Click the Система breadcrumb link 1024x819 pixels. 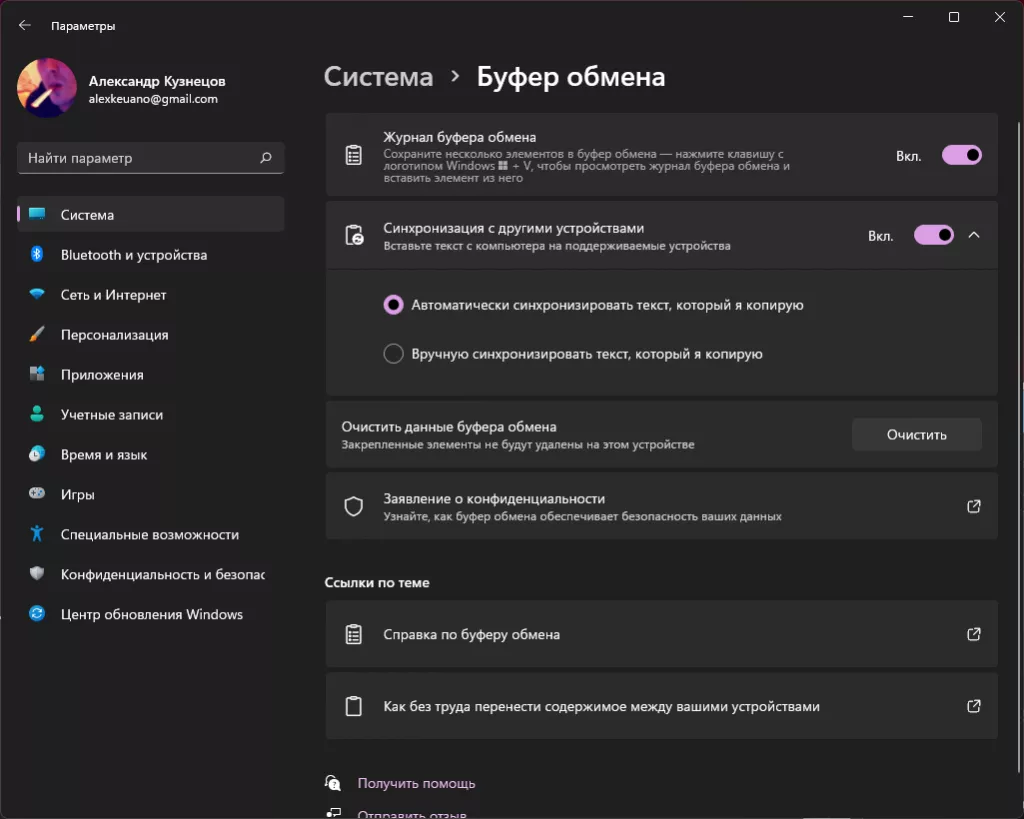pyautogui.click(x=379, y=77)
